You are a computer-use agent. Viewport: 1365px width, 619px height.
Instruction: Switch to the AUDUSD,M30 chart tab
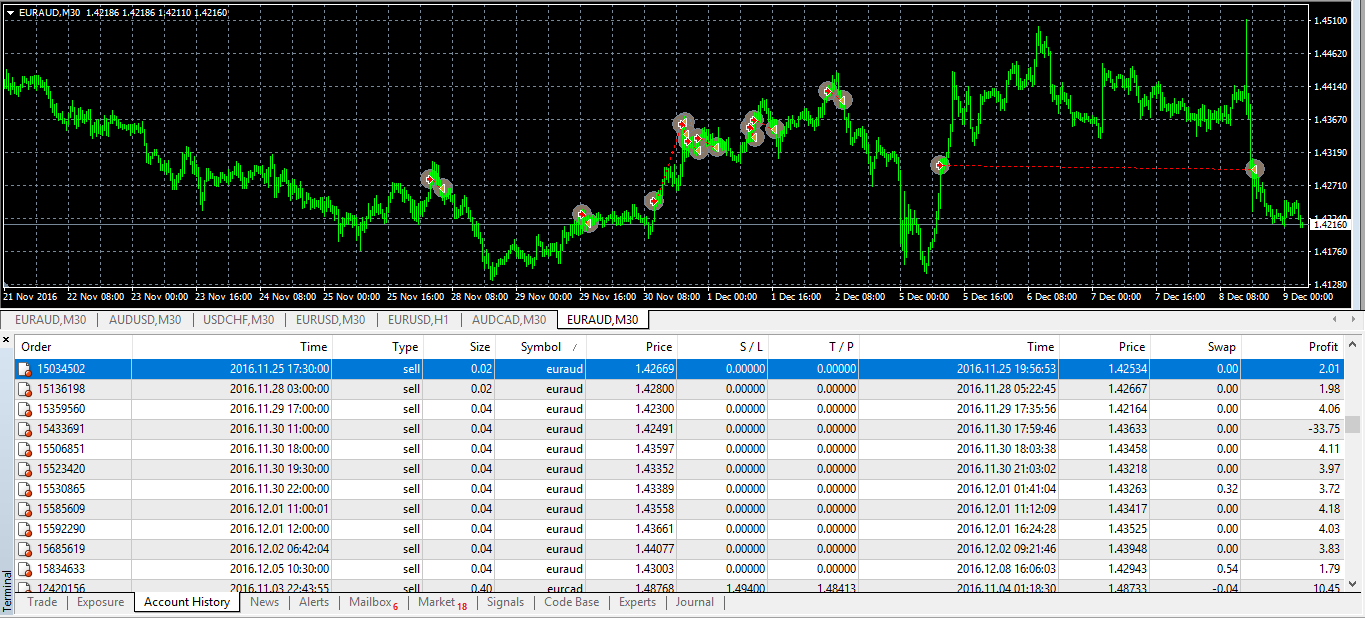(145, 320)
